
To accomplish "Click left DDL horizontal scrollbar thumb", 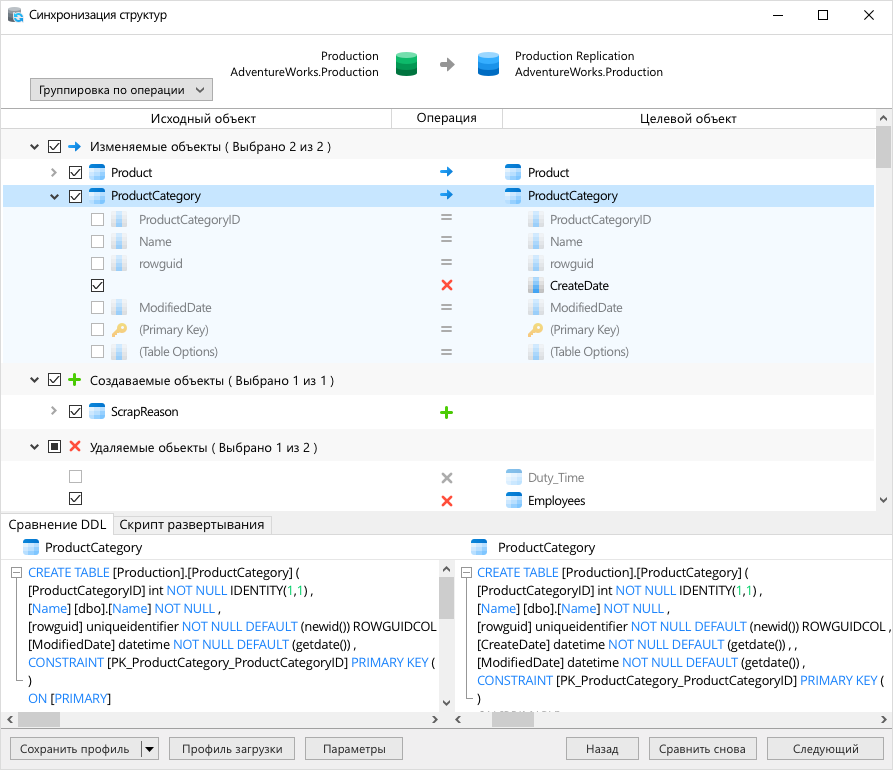I will click(x=39, y=719).
